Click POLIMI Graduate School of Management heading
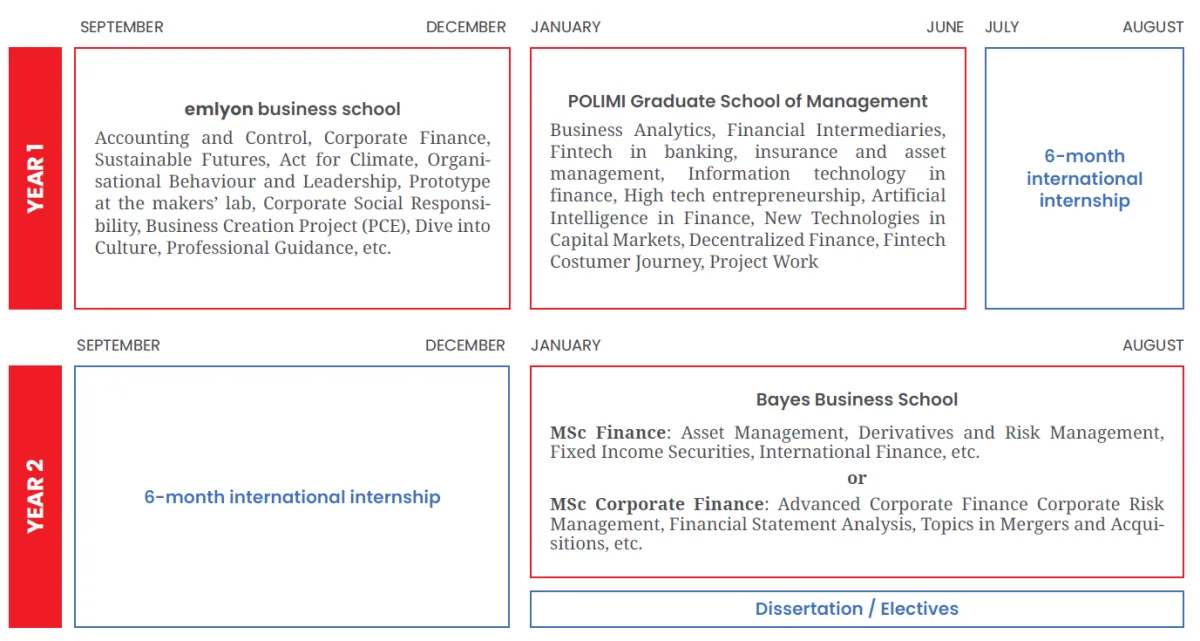Screen dimensions: 1200x641 point(747,101)
